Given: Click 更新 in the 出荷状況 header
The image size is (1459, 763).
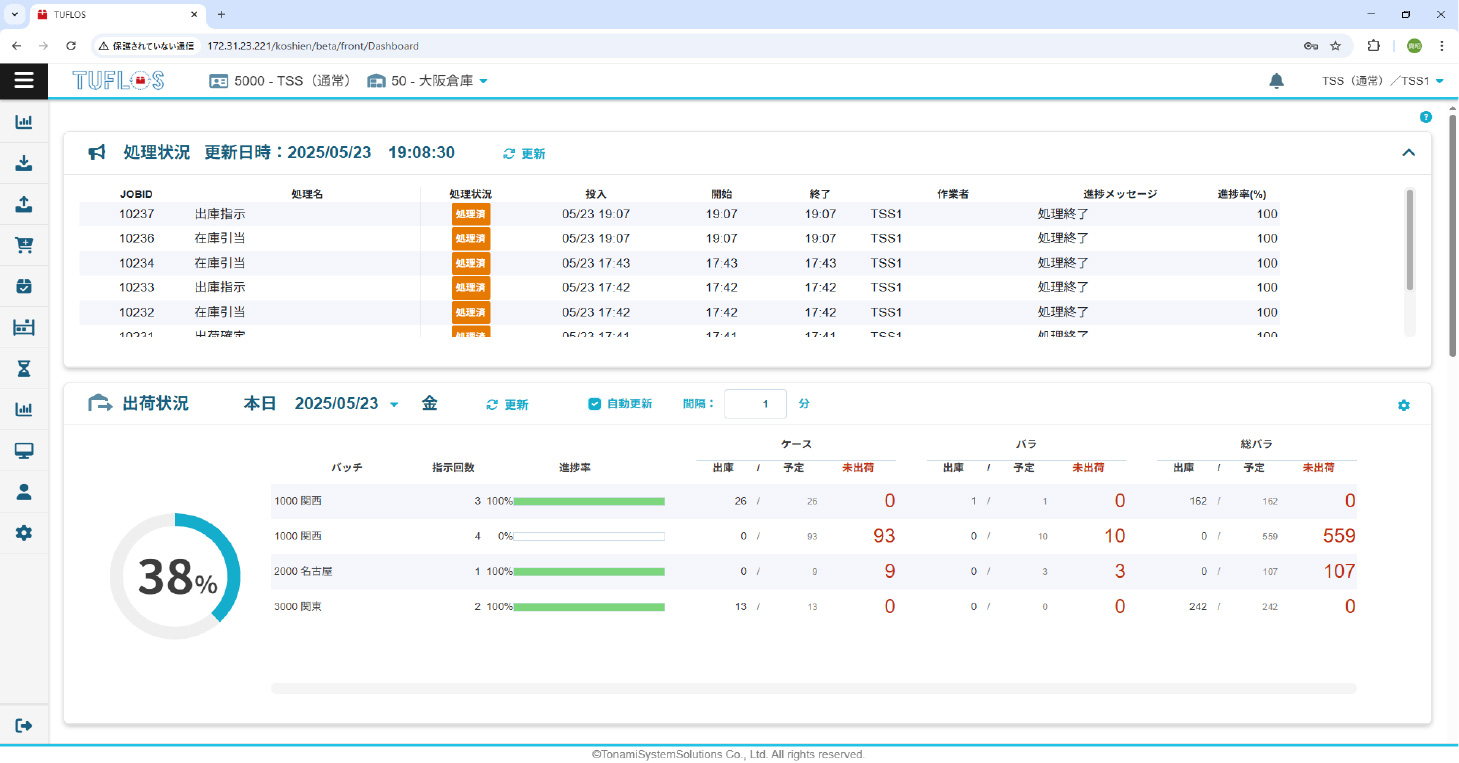Looking at the screenshot, I should point(507,405).
